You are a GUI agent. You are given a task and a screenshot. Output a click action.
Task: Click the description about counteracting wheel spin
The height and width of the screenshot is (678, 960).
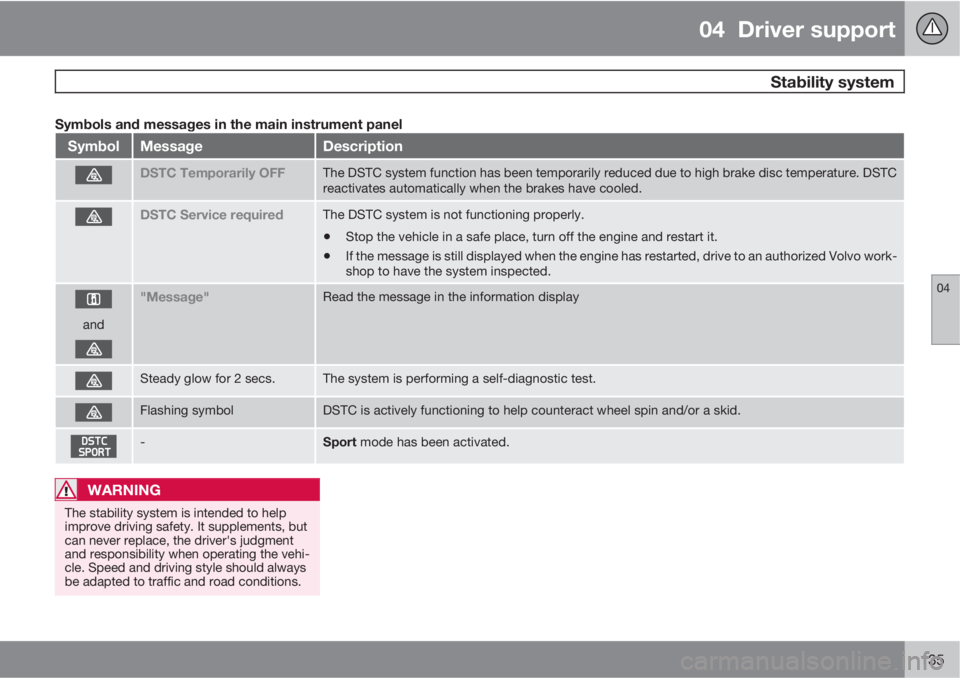pyautogui.click(x=531, y=410)
